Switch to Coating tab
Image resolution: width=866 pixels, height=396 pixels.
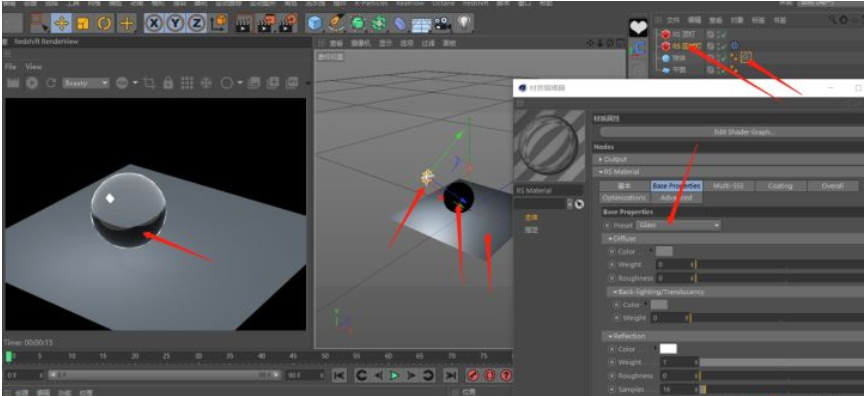780,186
